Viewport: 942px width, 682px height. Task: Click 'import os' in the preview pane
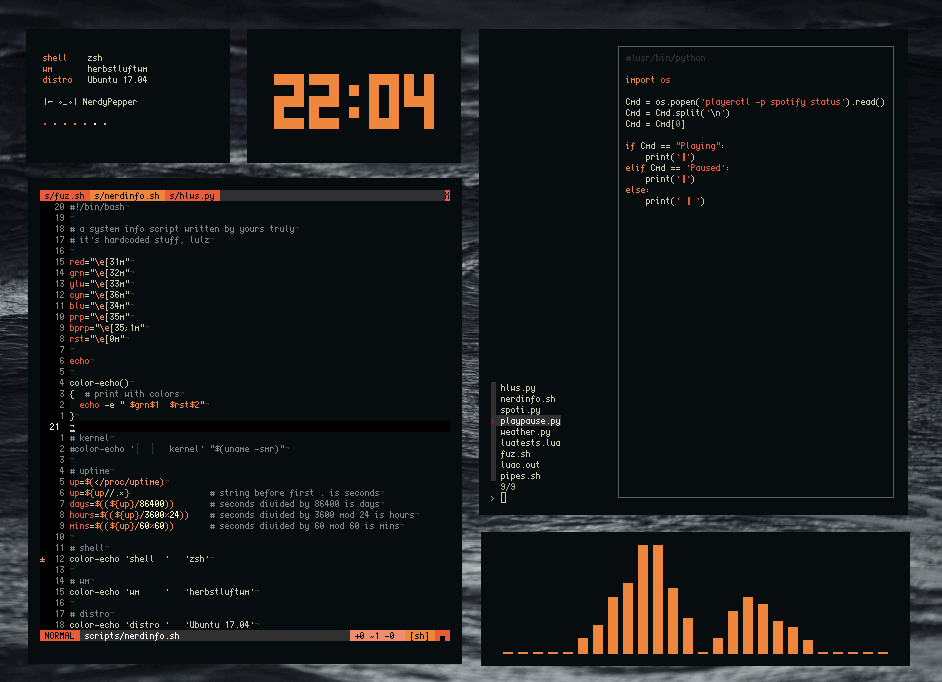[x=648, y=80]
